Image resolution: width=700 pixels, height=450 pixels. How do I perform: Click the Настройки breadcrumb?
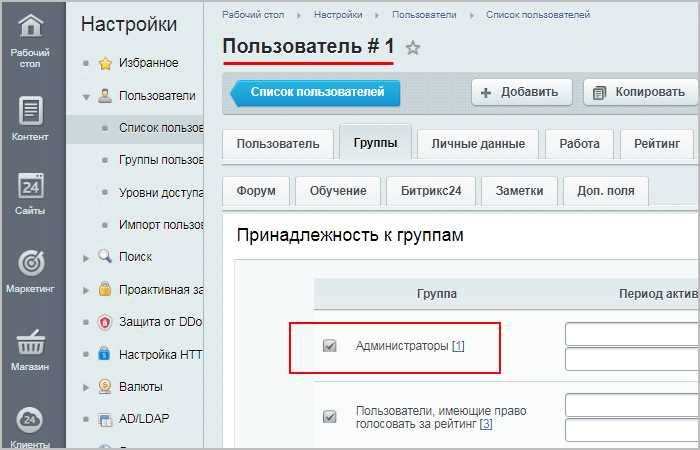(x=338, y=15)
